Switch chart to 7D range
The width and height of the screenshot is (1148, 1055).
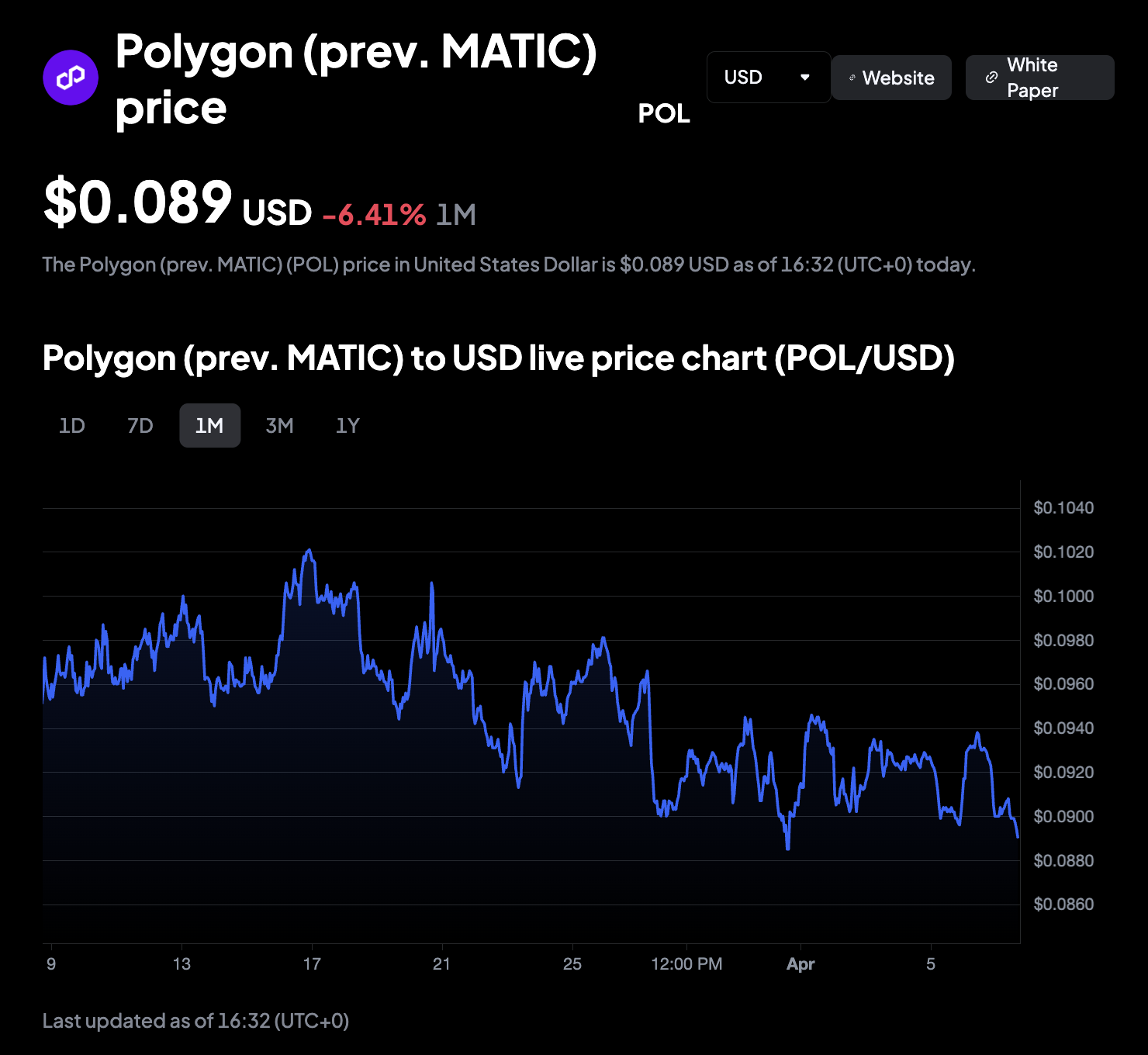point(140,426)
